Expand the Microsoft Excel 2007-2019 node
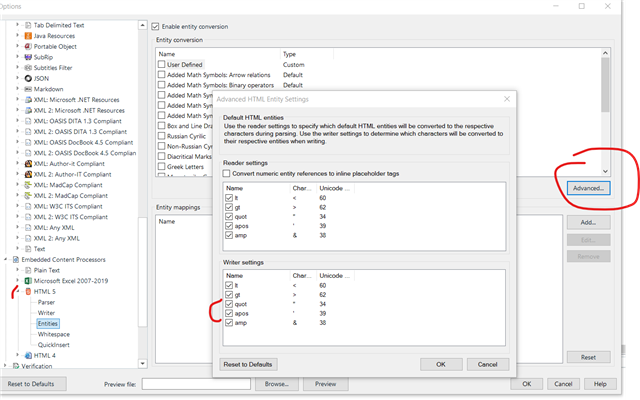640x400 pixels. click(x=18, y=280)
